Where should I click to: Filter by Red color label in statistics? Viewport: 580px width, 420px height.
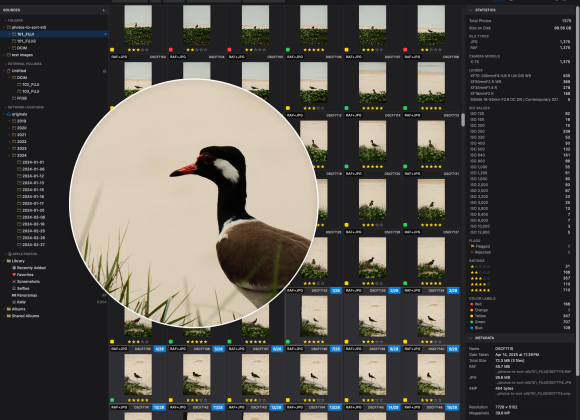(x=519, y=304)
